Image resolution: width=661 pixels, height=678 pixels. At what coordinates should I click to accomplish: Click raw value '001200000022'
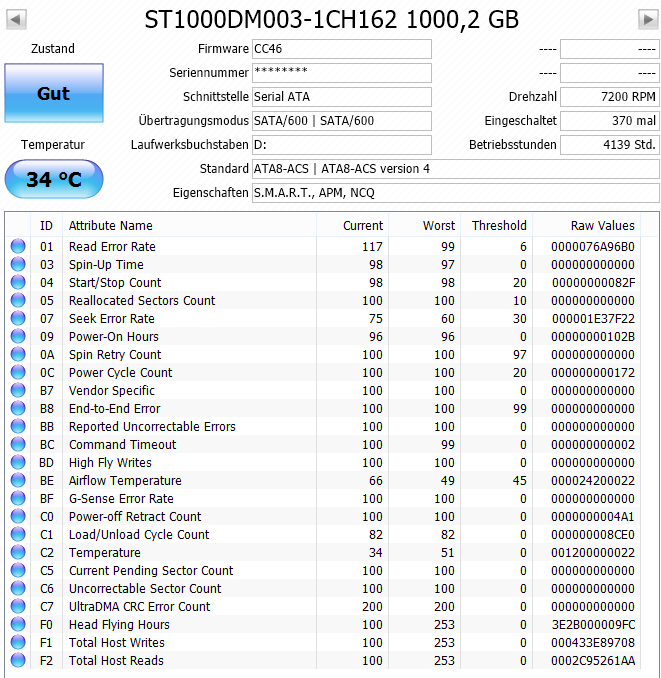593,553
